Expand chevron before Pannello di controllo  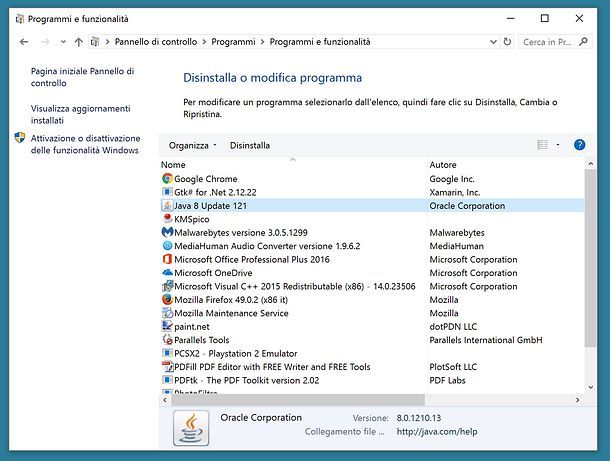click(x=107, y=42)
